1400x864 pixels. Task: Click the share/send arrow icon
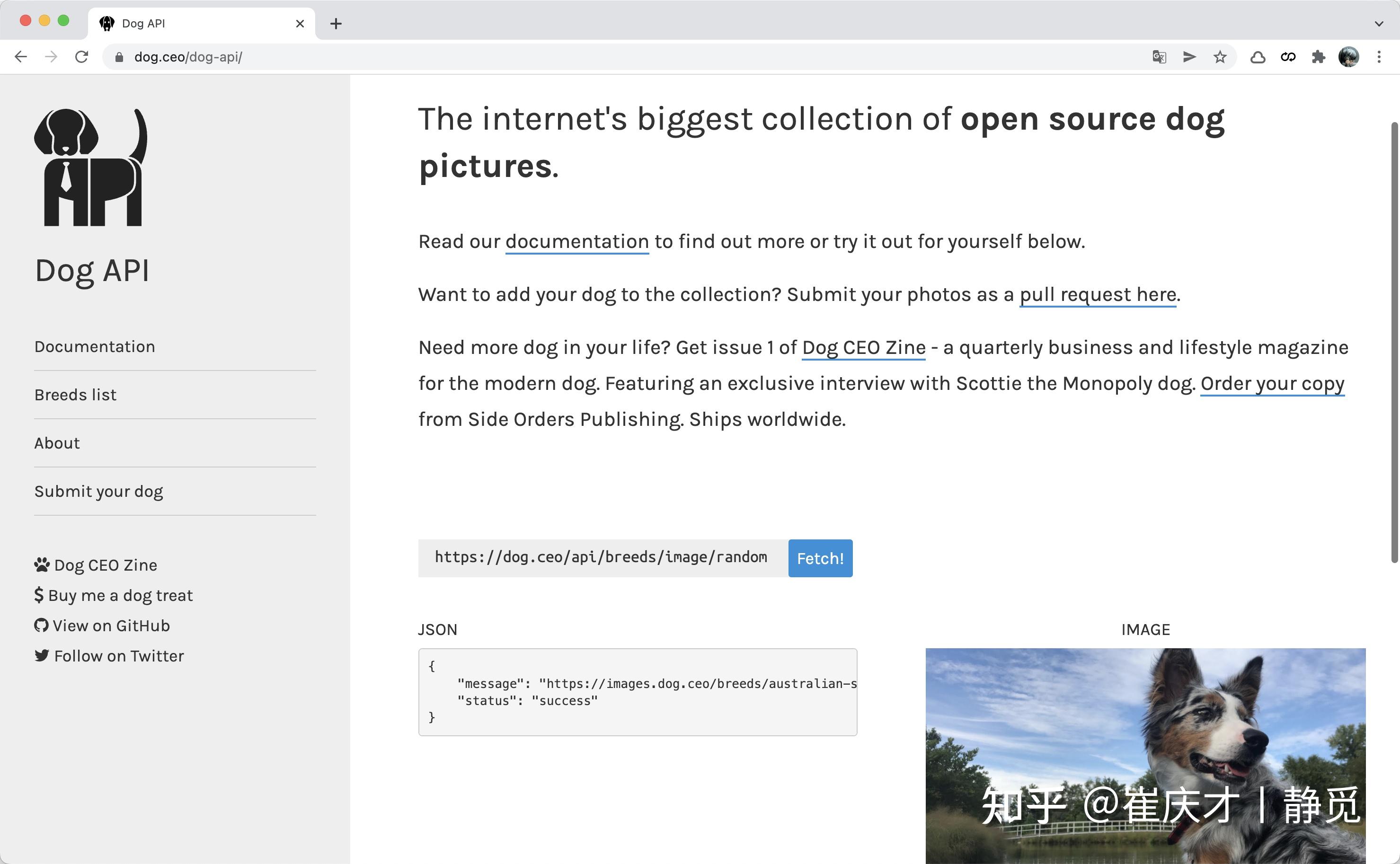pos(1189,57)
